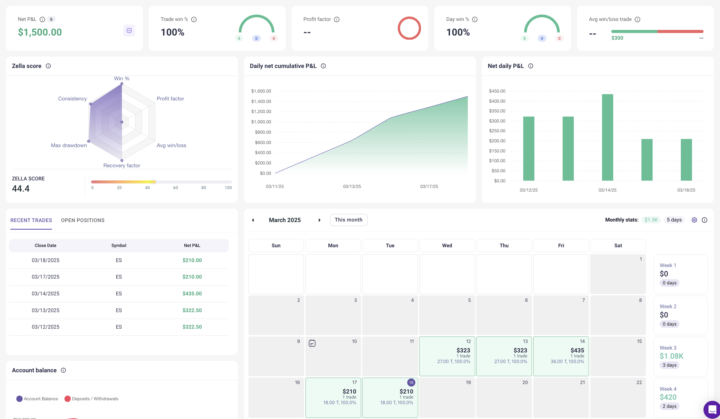Click info icon for Daily net cumulative P&L

point(323,66)
